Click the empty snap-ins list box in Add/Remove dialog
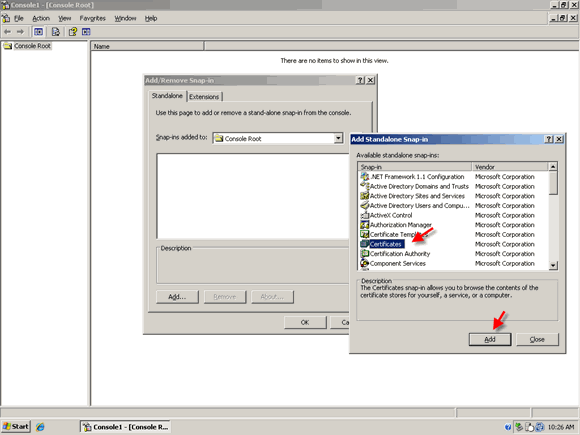 (253, 196)
